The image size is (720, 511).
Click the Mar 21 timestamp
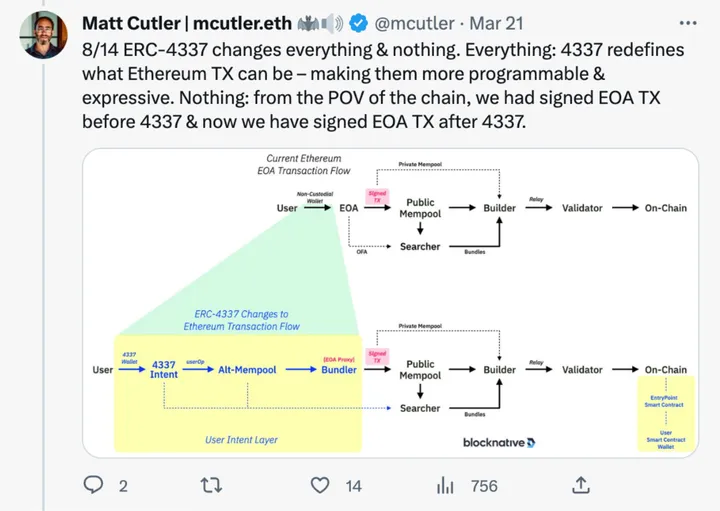pyautogui.click(x=497, y=22)
